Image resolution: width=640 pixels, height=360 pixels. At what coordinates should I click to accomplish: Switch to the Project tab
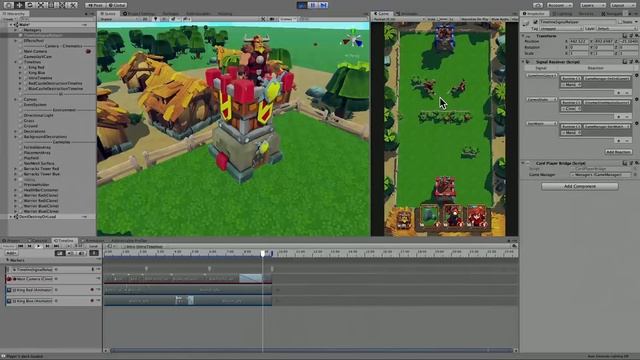click(x=11, y=240)
